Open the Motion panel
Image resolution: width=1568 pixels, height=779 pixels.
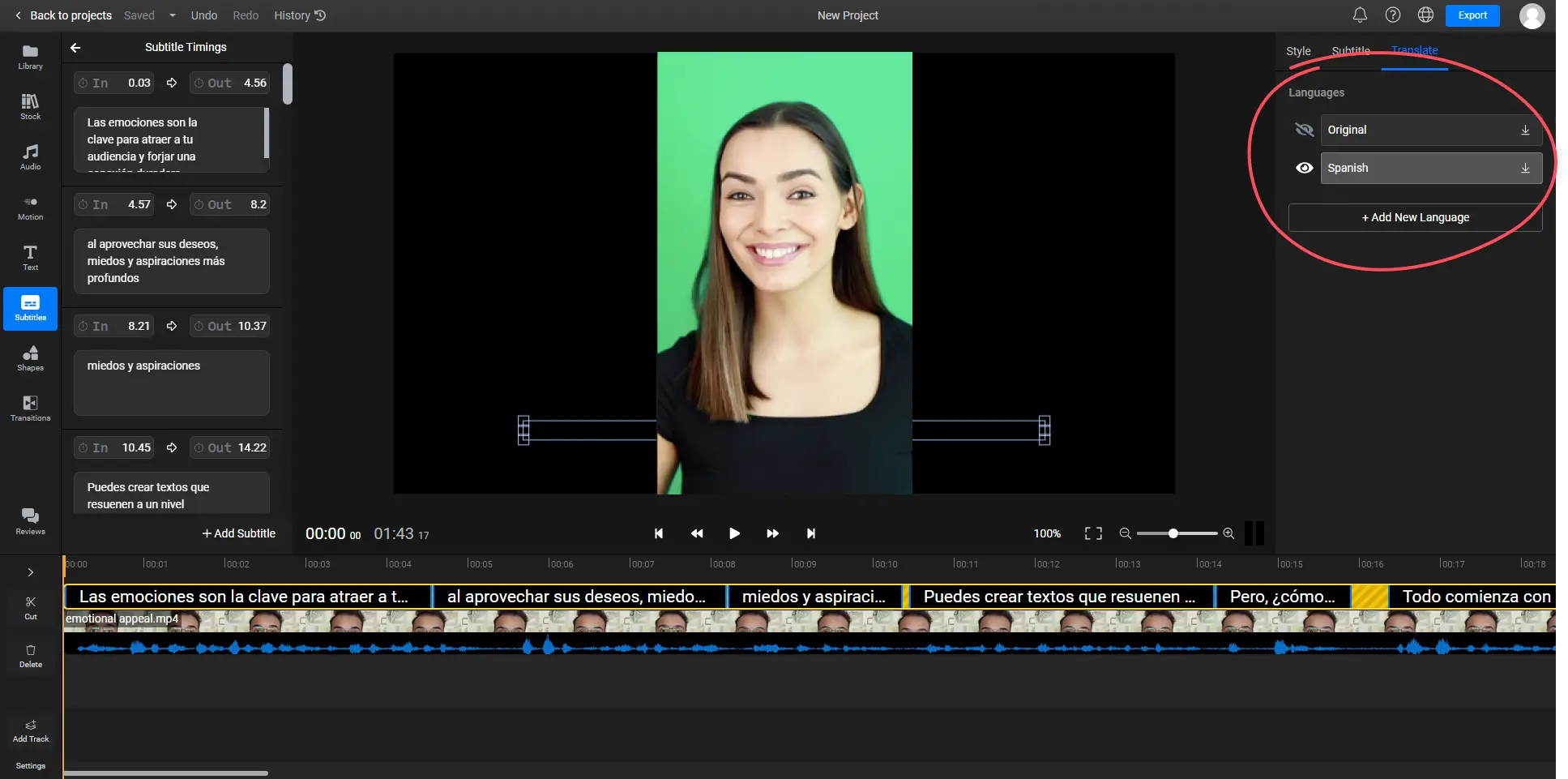(x=30, y=207)
